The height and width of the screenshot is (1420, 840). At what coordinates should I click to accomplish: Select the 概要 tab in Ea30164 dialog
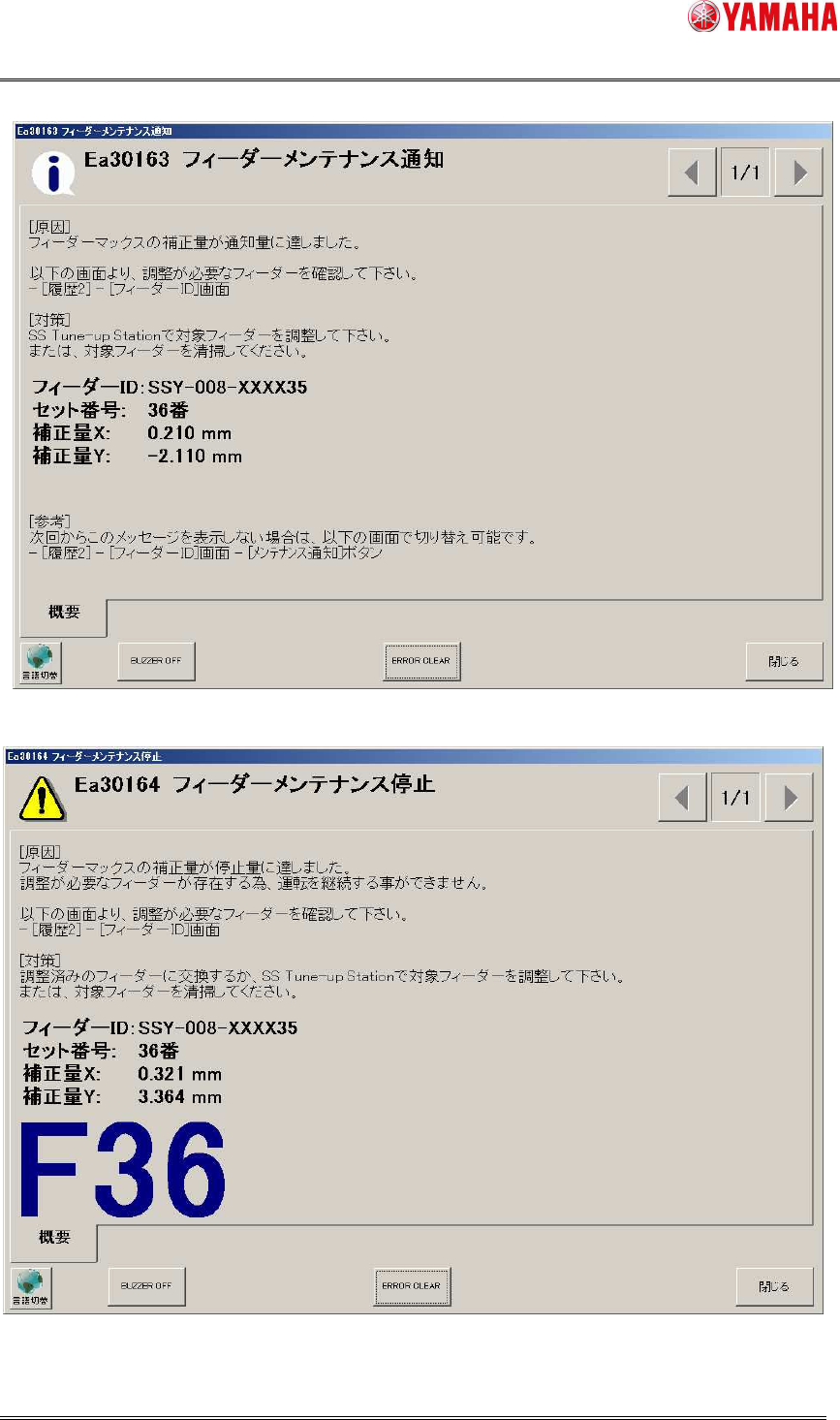point(54,1239)
